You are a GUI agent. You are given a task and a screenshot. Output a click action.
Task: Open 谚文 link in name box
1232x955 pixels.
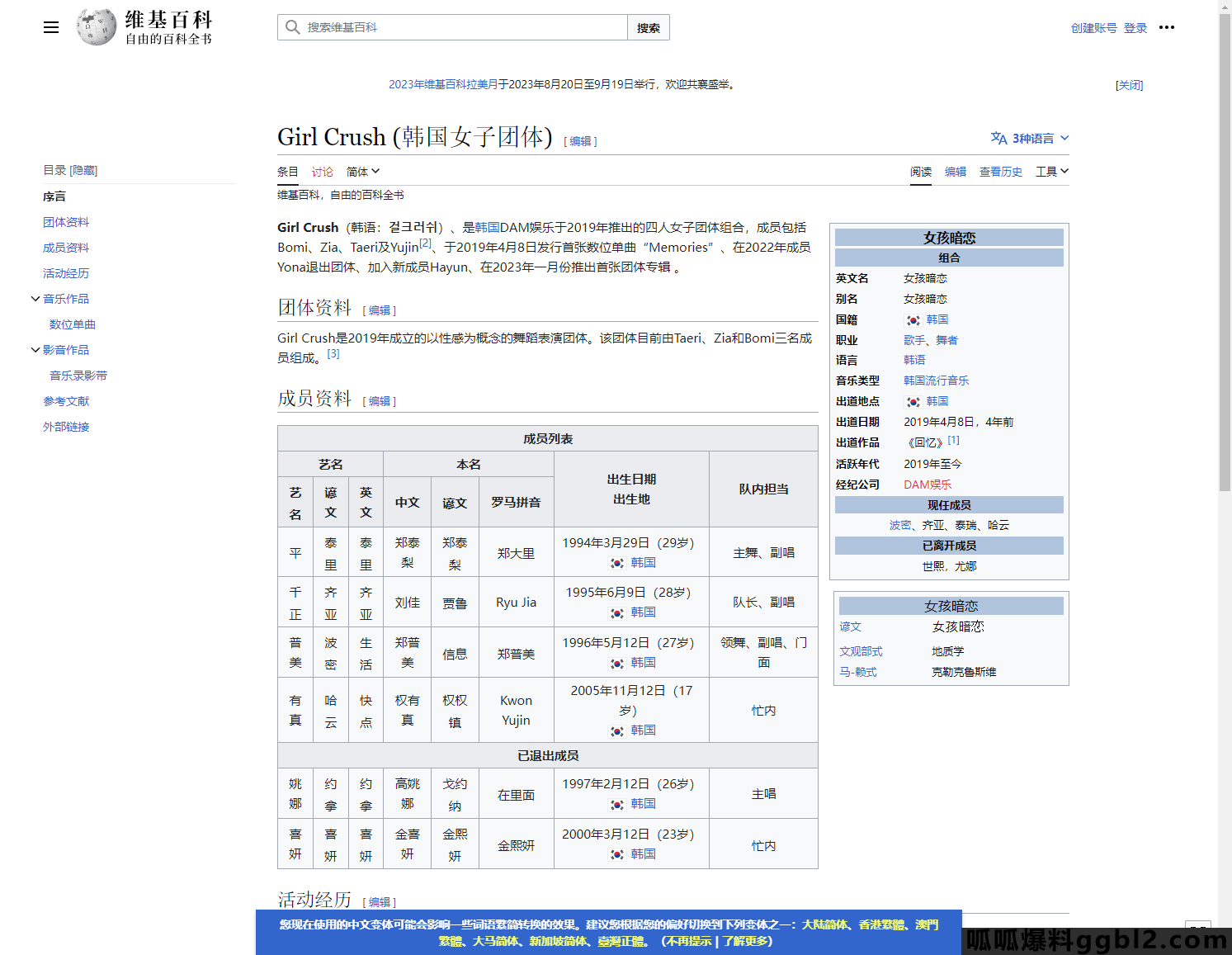pos(851,626)
